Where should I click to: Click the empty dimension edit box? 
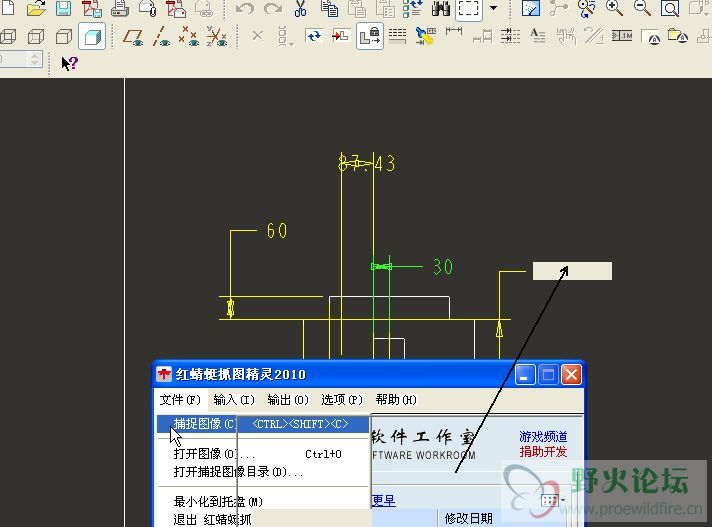(572, 271)
